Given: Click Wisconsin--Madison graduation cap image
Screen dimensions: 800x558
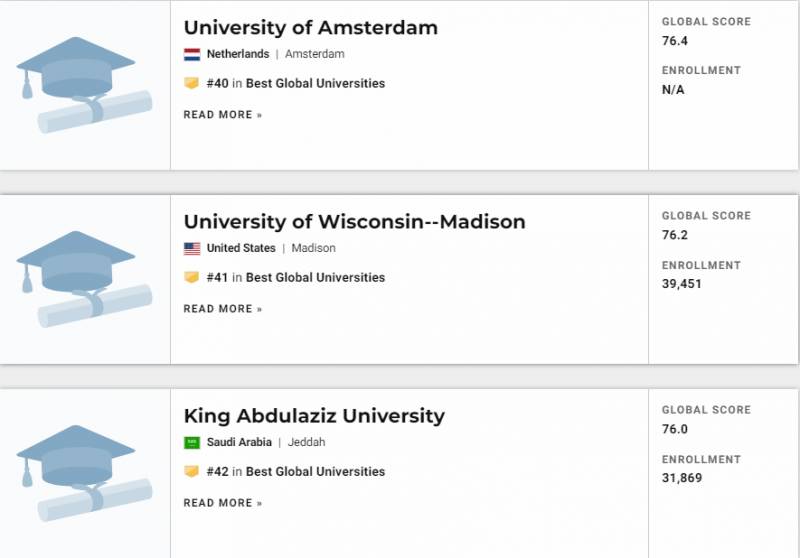Looking at the screenshot, I should pos(84,280).
